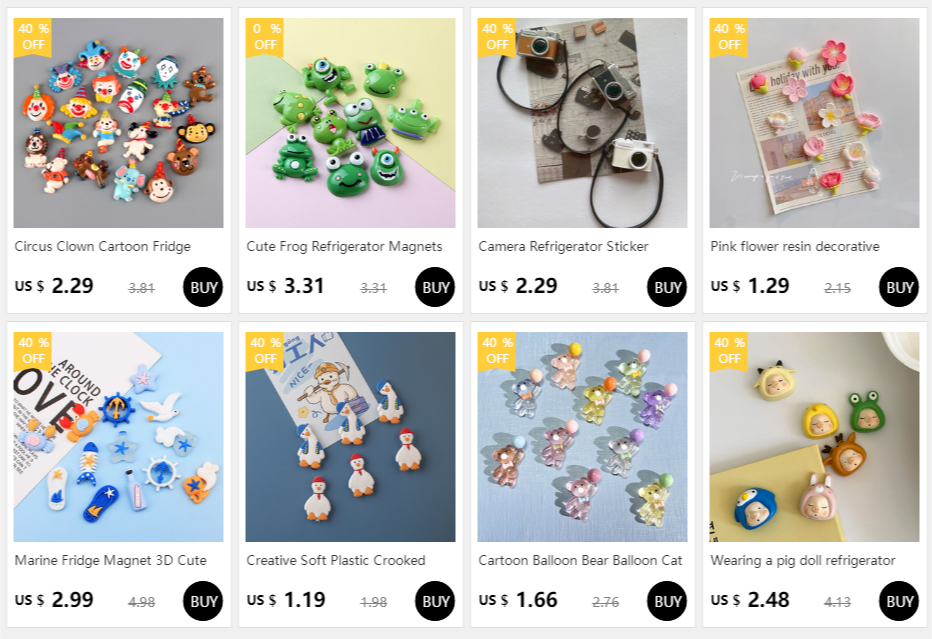This screenshot has width=932, height=639.
Task: Open the miniature camera sticker product image
Action: click(x=582, y=122)
